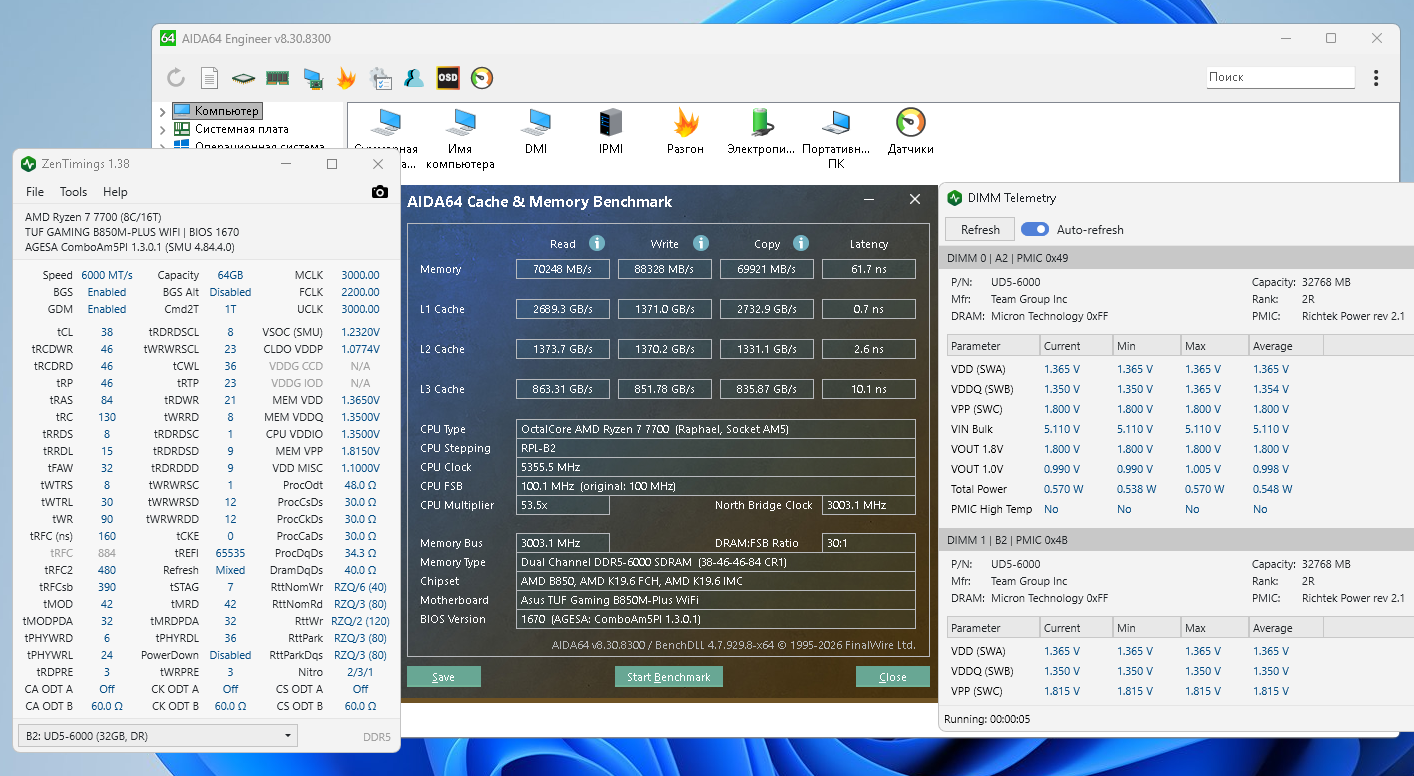Click the info icon next to Copy

[801, 243]
